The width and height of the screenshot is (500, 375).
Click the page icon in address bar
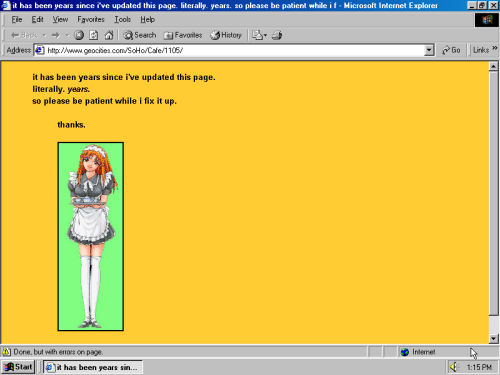(40, 50)
